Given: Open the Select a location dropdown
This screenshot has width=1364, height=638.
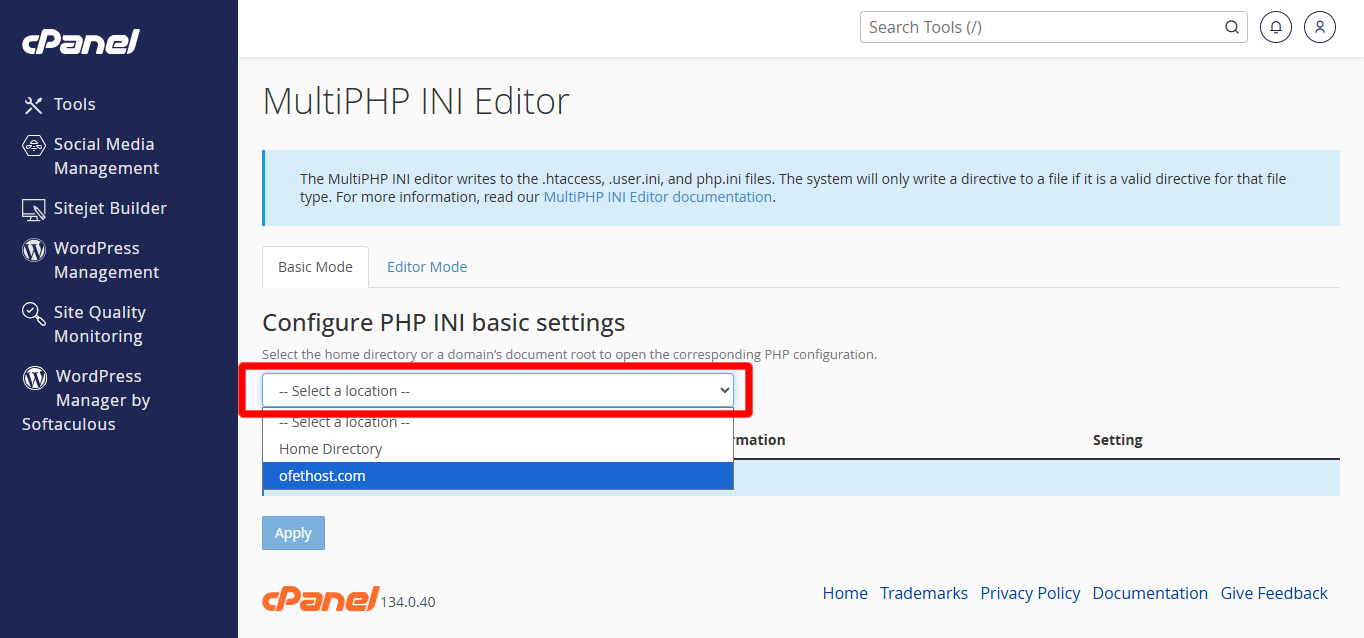Looking at the screenshot, I should pyautogui.click(x=498, y=390).
